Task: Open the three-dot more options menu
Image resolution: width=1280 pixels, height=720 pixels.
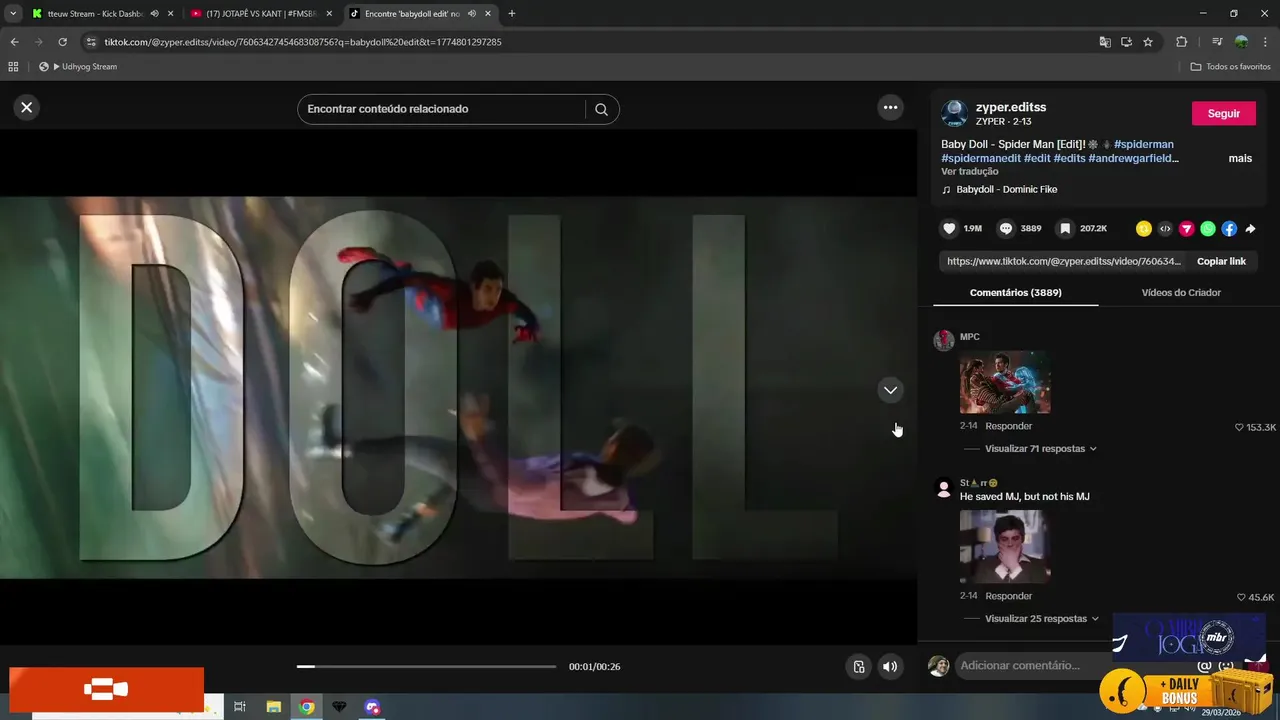Action: pyautogui.click(x=890, y=107)
